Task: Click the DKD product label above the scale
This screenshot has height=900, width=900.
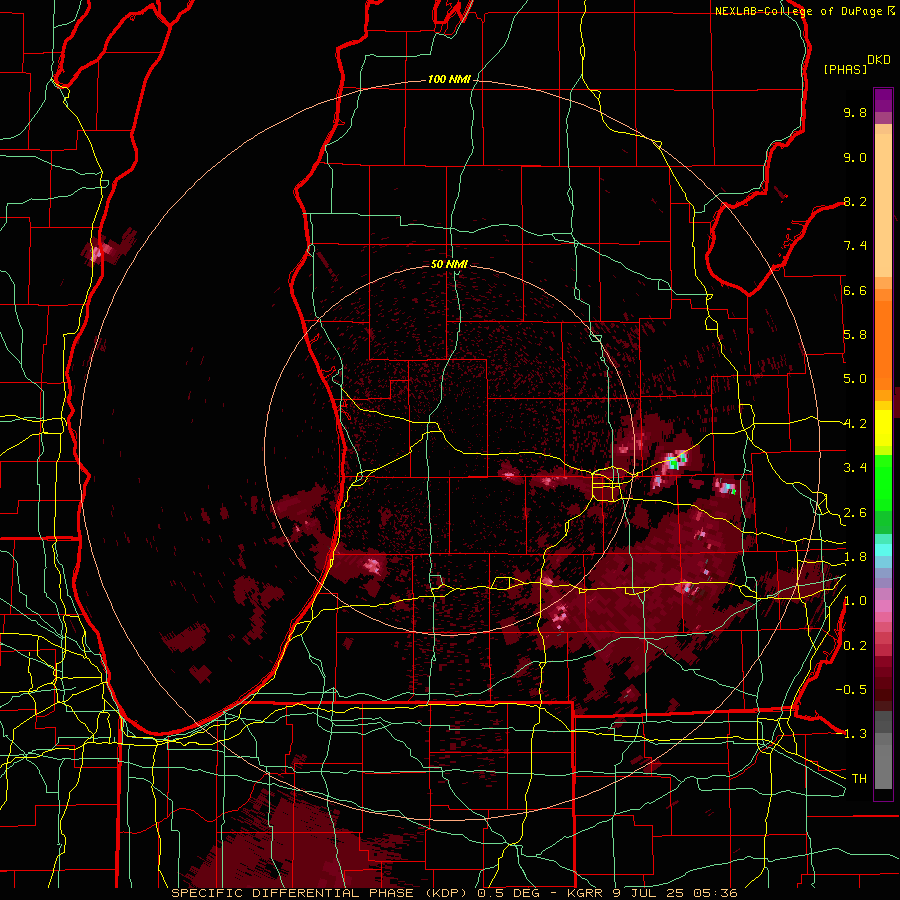Action: [x=879, y=60]
